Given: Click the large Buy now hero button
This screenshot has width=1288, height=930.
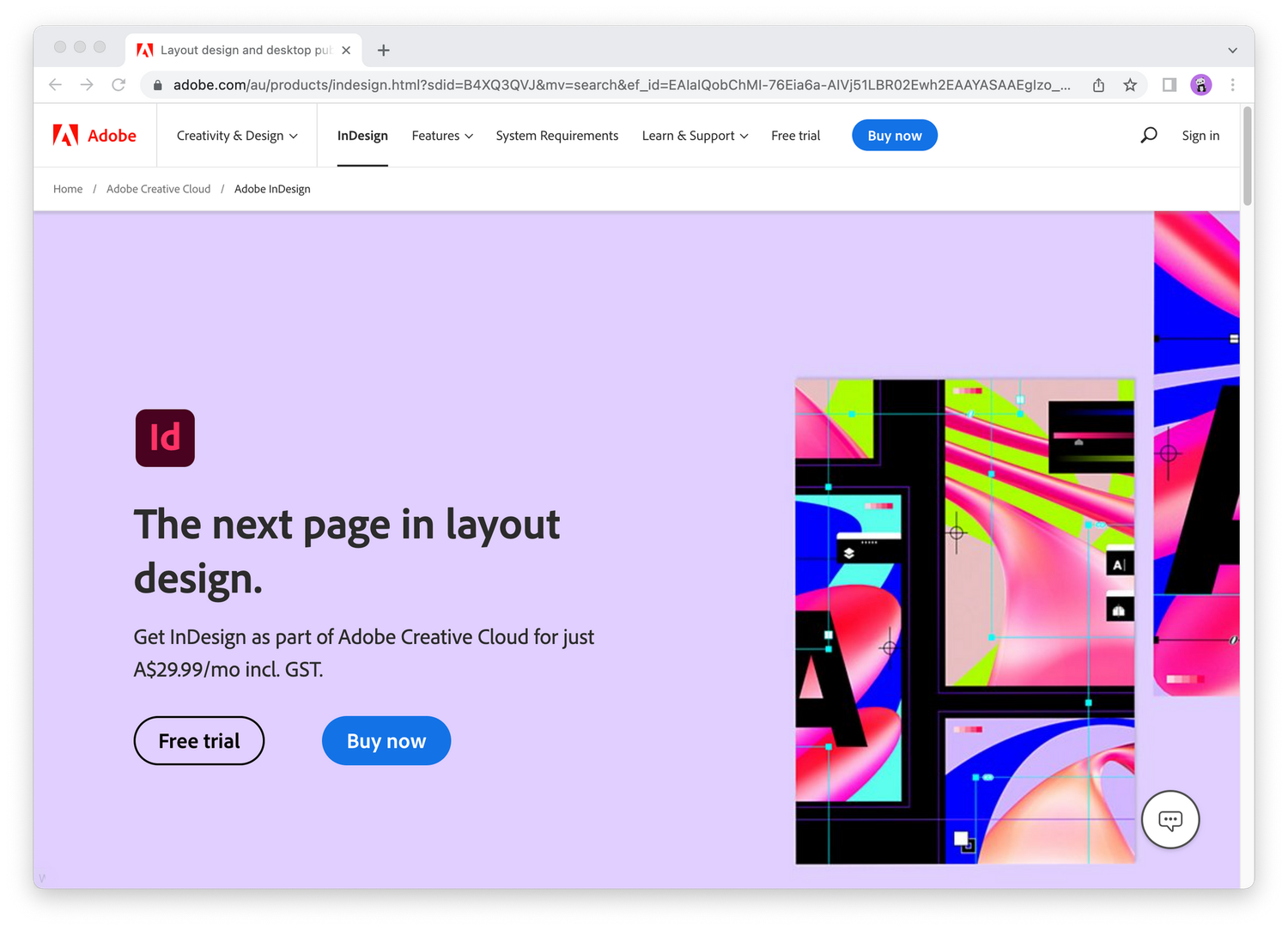Looking at the screenshot, I should tap(386, 741).
